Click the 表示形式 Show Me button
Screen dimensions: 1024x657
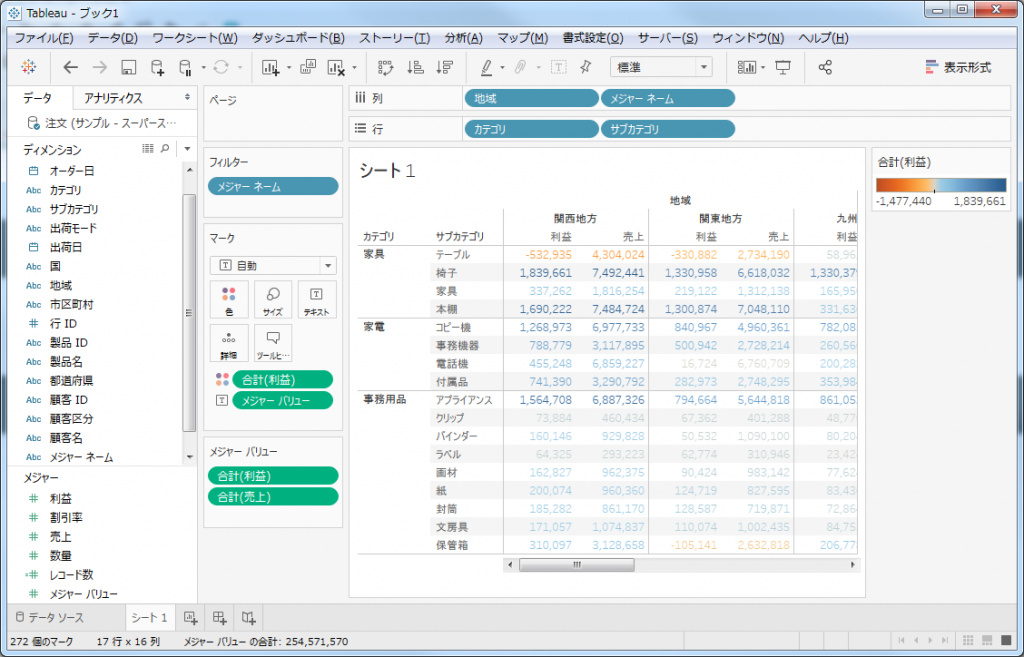(958, 67)
